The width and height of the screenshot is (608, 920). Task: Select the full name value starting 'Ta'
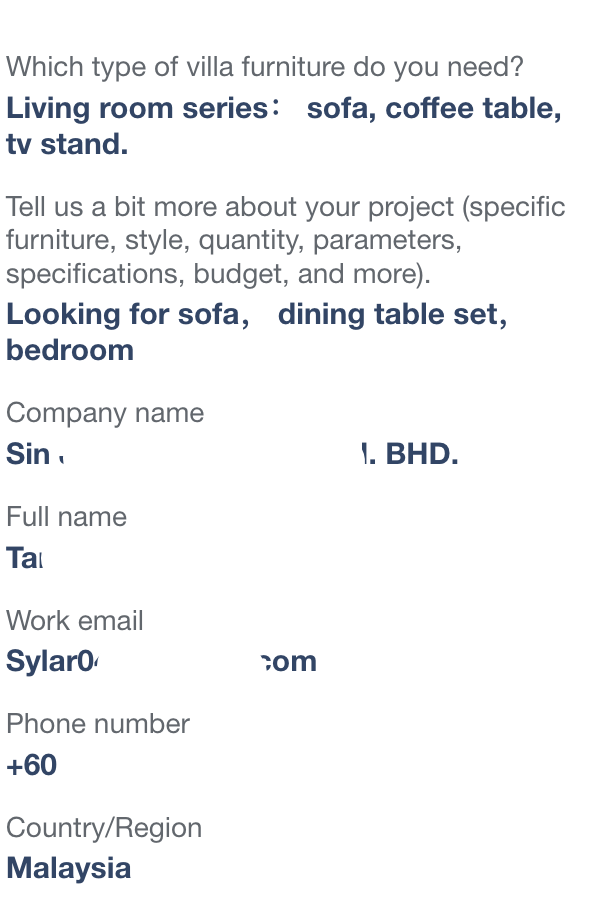coord(24,558)
